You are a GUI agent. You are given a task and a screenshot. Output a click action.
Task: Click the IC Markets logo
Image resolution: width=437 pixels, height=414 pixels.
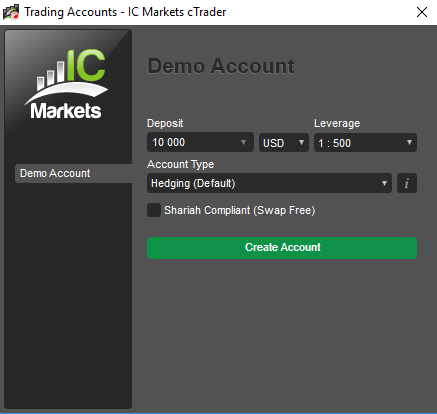click(x=66, y=84)
